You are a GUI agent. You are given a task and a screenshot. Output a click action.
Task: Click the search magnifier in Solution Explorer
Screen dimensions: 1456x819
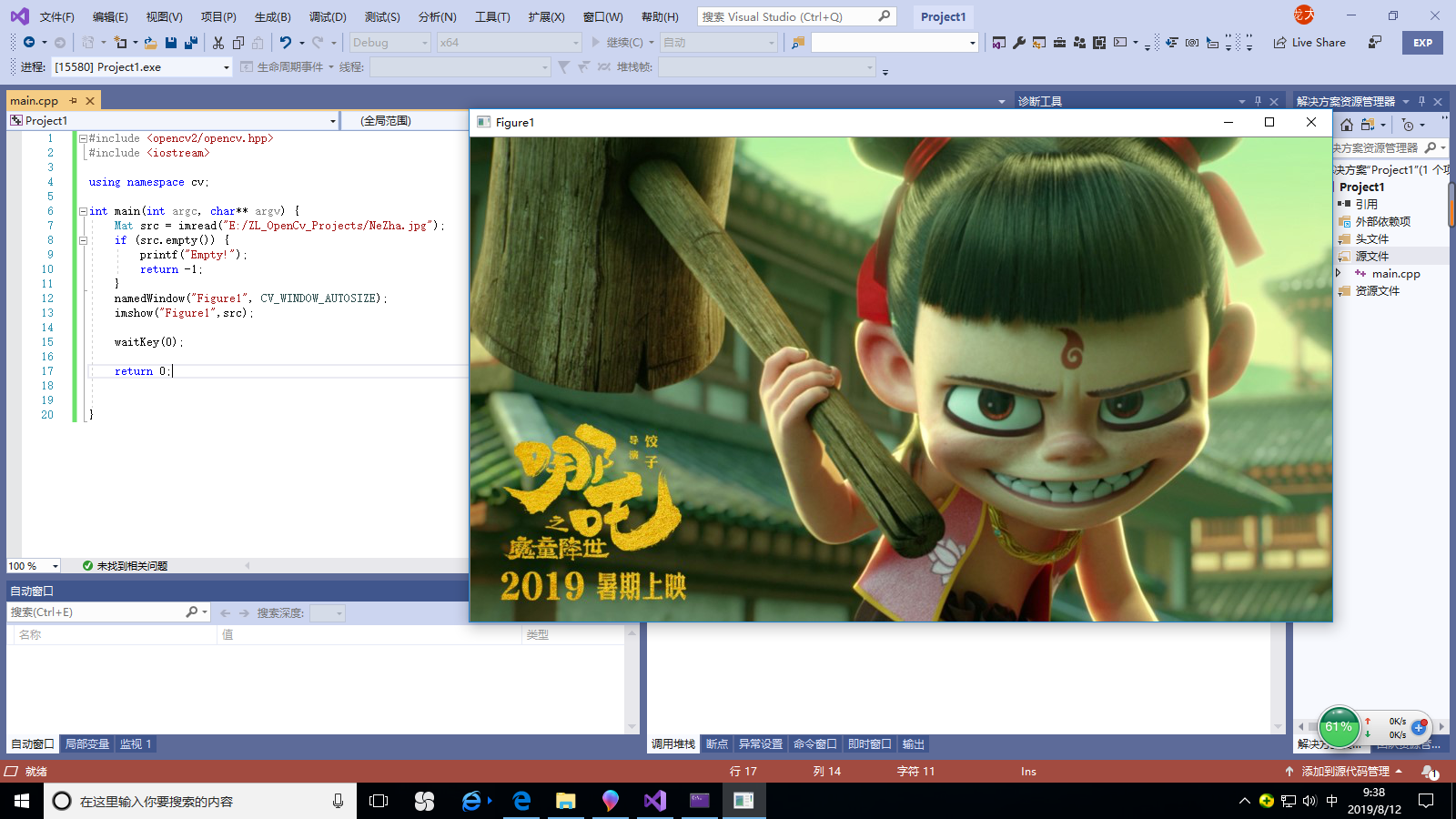point(1431,147)
